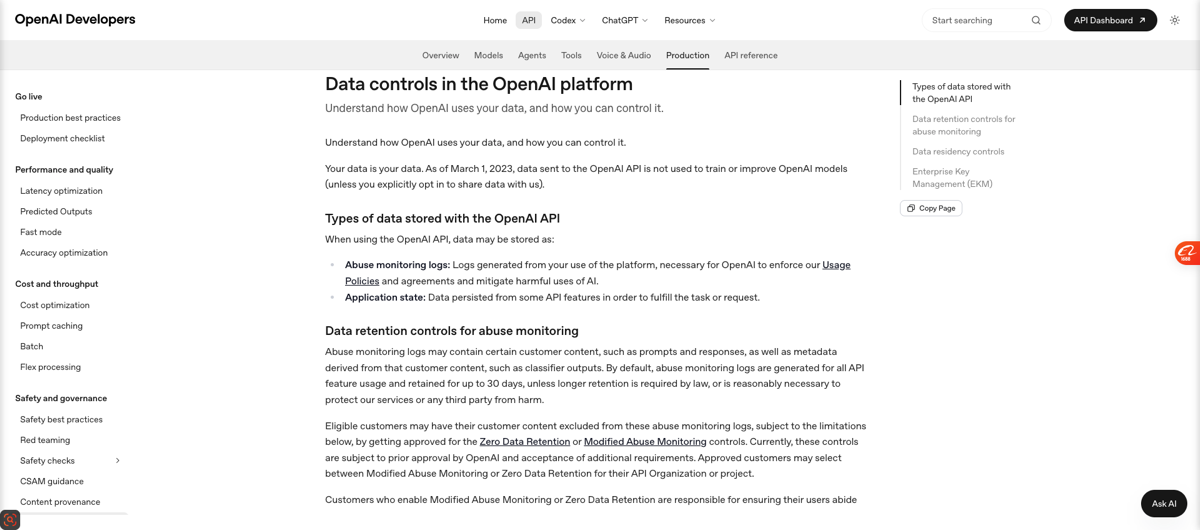Expand the Safety checks sidebar chevron

118,461
